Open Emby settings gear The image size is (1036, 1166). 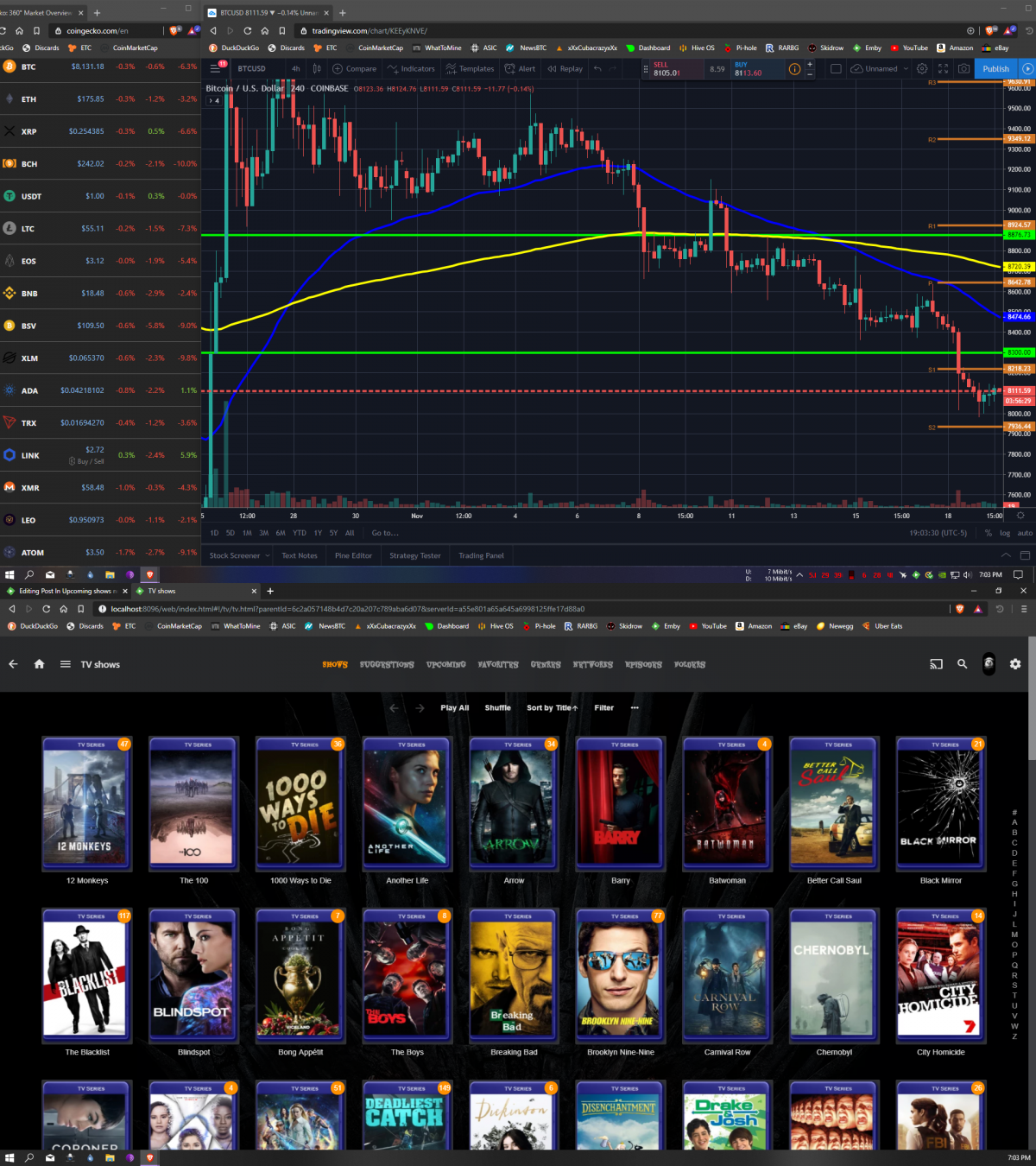(1015, 664)
